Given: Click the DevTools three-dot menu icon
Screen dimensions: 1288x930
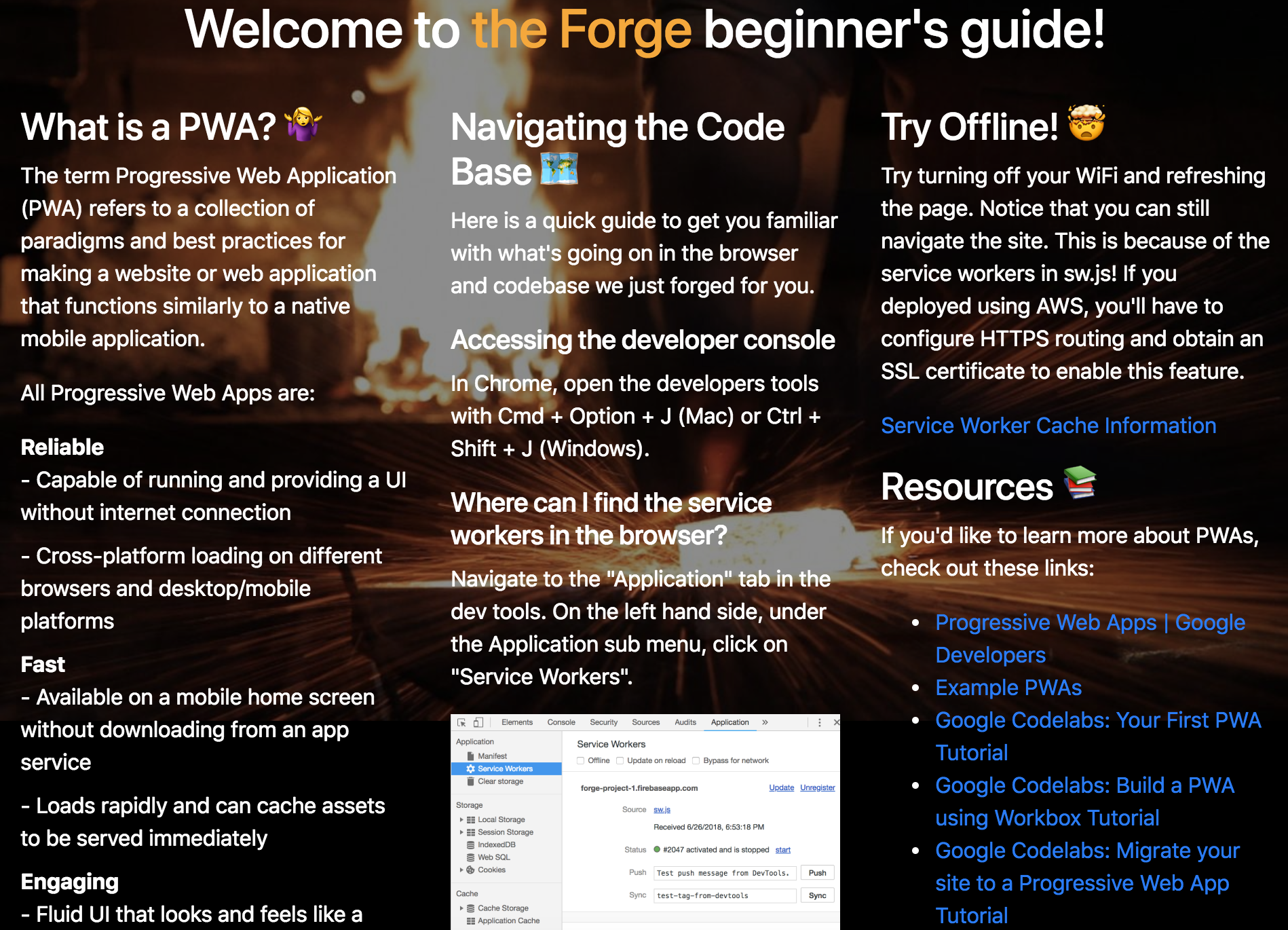Looking at the screenshot, I should point(819,722).
